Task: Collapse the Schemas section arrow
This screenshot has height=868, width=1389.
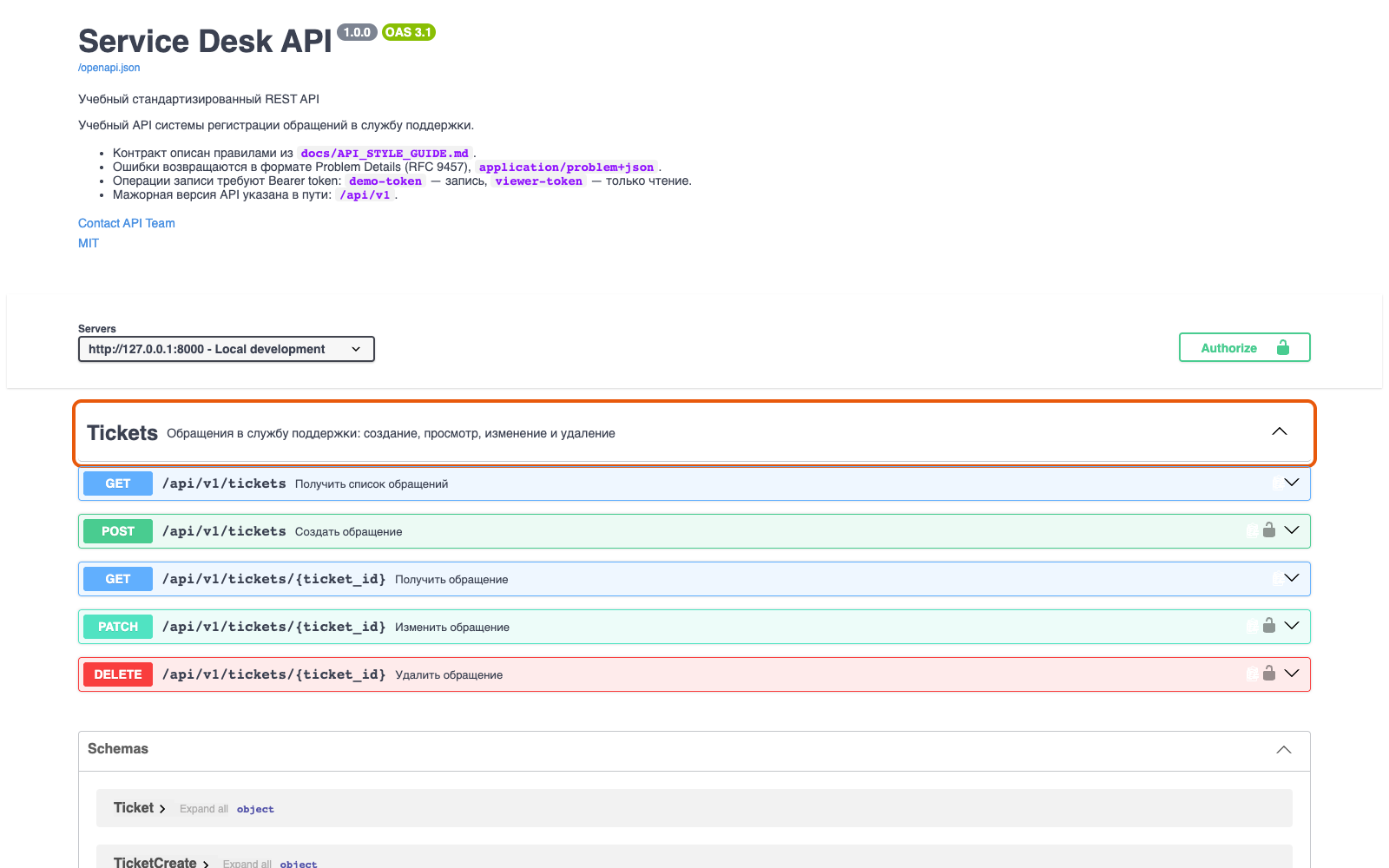Action: [x=1284, y=750]
